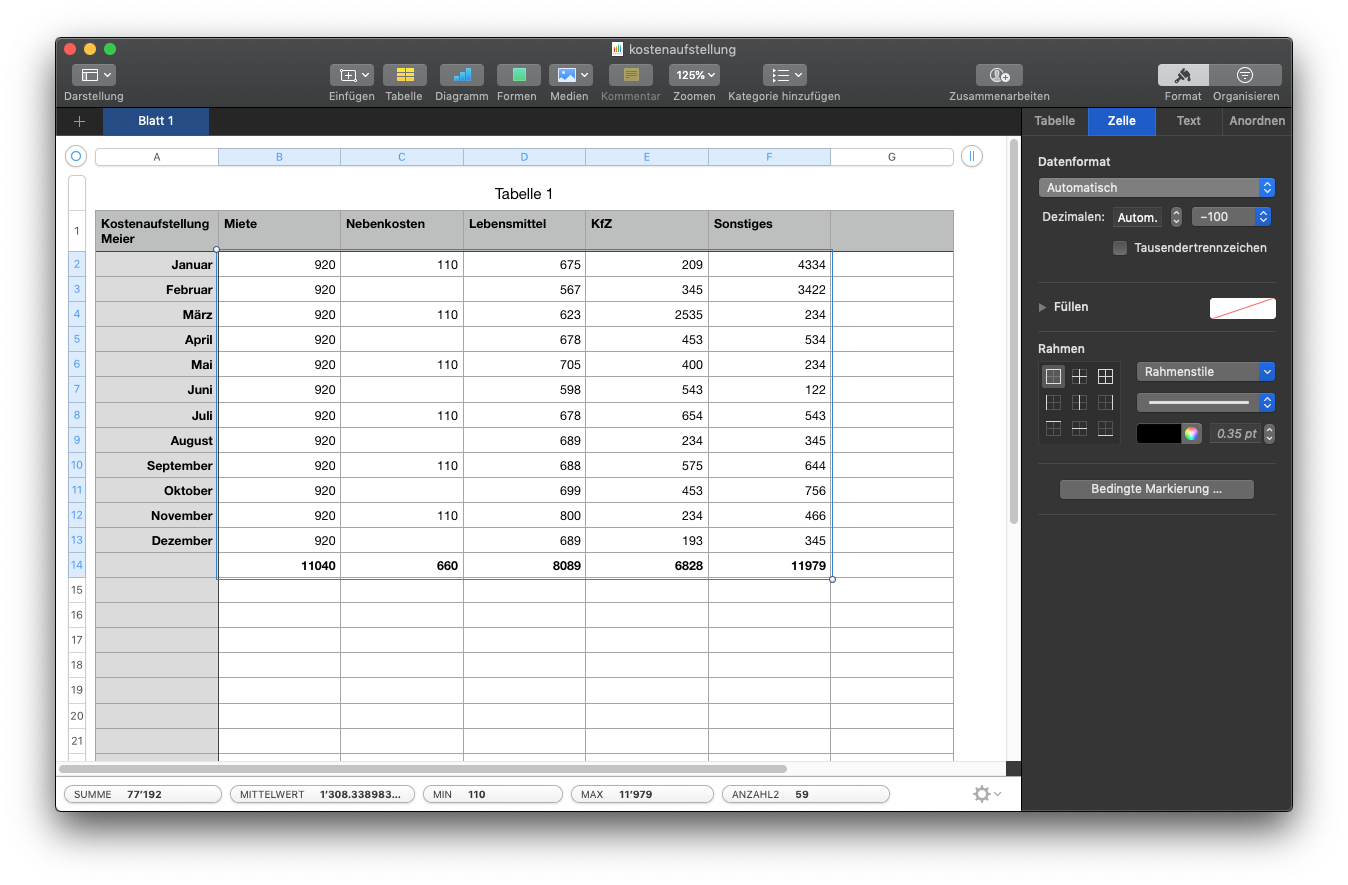Show the Organisieren sidebar
1348x885 pixels.
(1245, 75)
